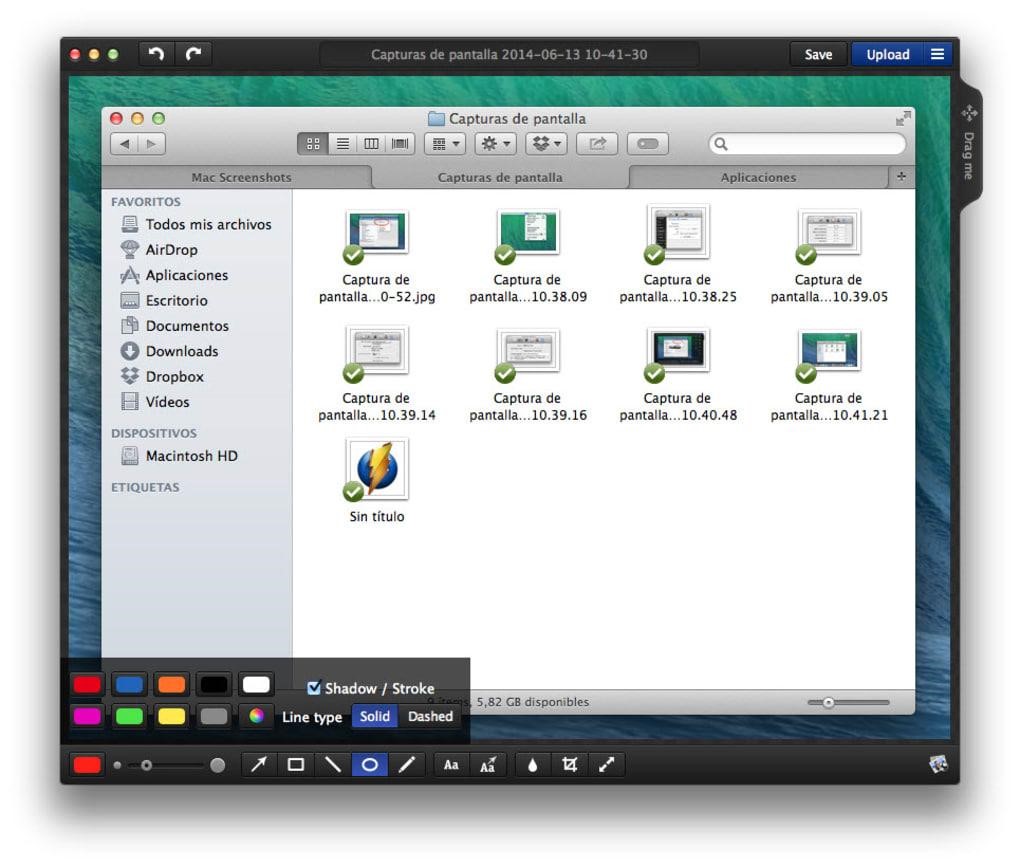Screen dimensions: 1020x868
Task: Click the Finder search field
Action: click(807, 144)
